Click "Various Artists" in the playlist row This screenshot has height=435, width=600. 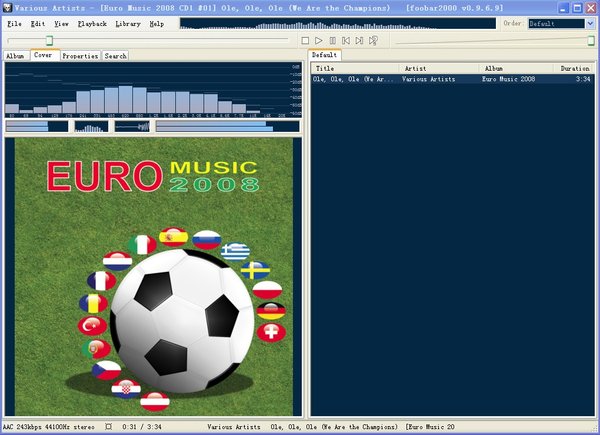click(428, 79)
